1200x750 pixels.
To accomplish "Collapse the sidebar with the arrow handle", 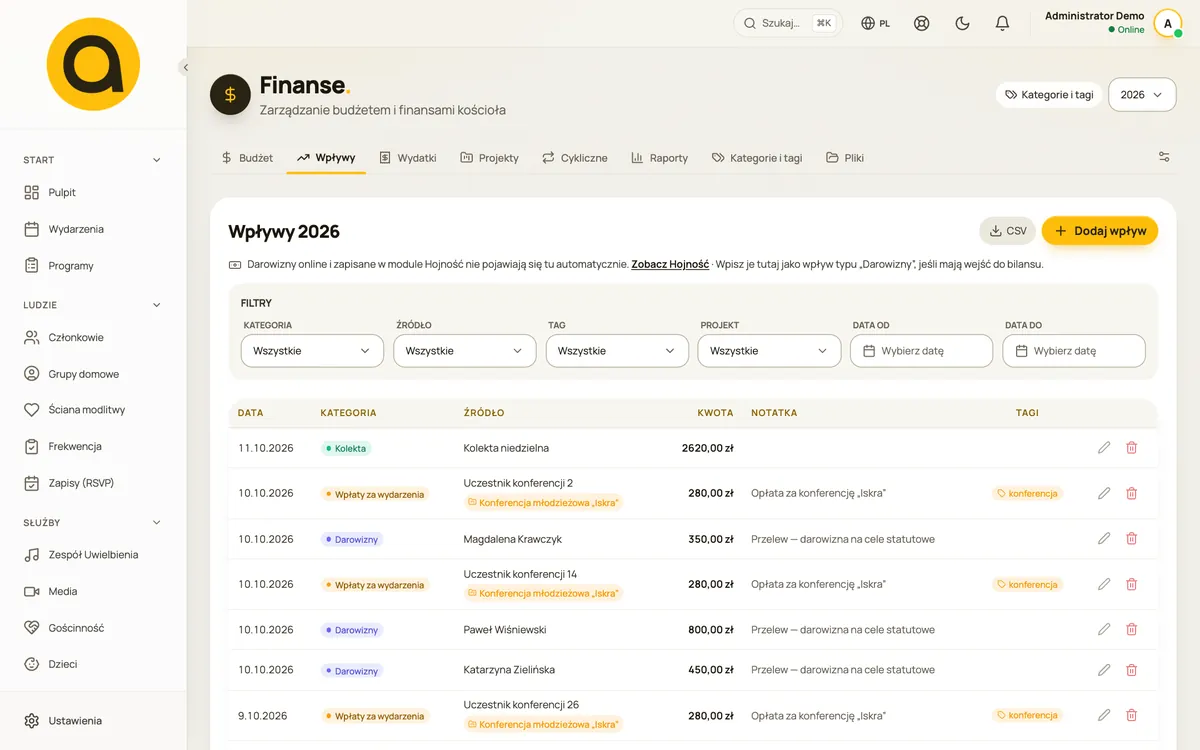I will click(x=185, y=67).
